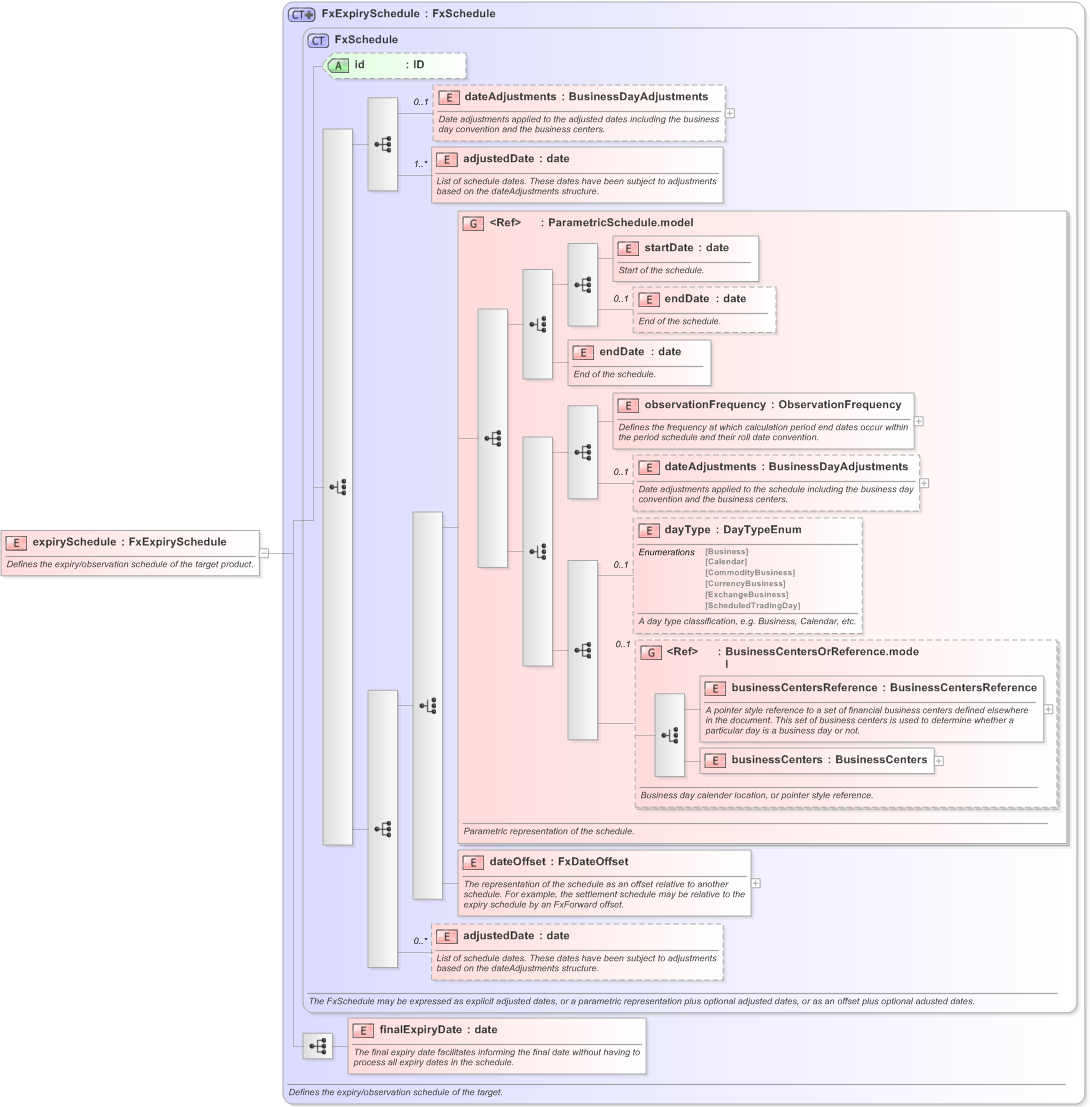Viewport: 1090px width, 1107px height.
Task: Select the [Calendar] enumeration value
Action: 726,562
